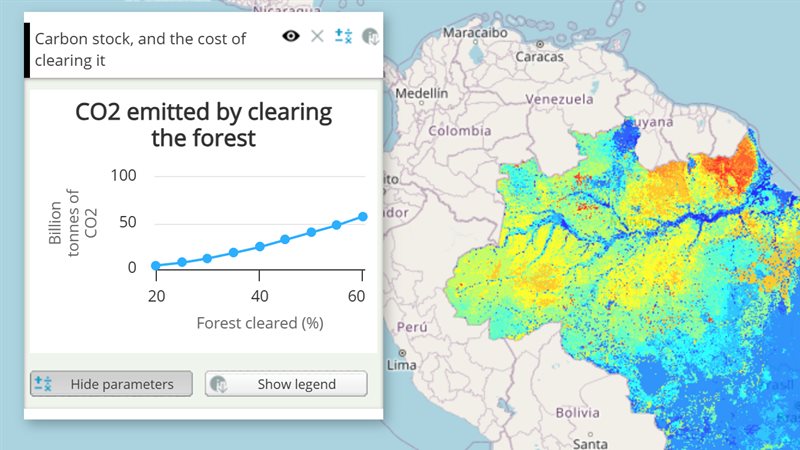Viewport: 800px width, 450px height.
Task: Click the Caracas label on the map
Action: tap(539, 57)
